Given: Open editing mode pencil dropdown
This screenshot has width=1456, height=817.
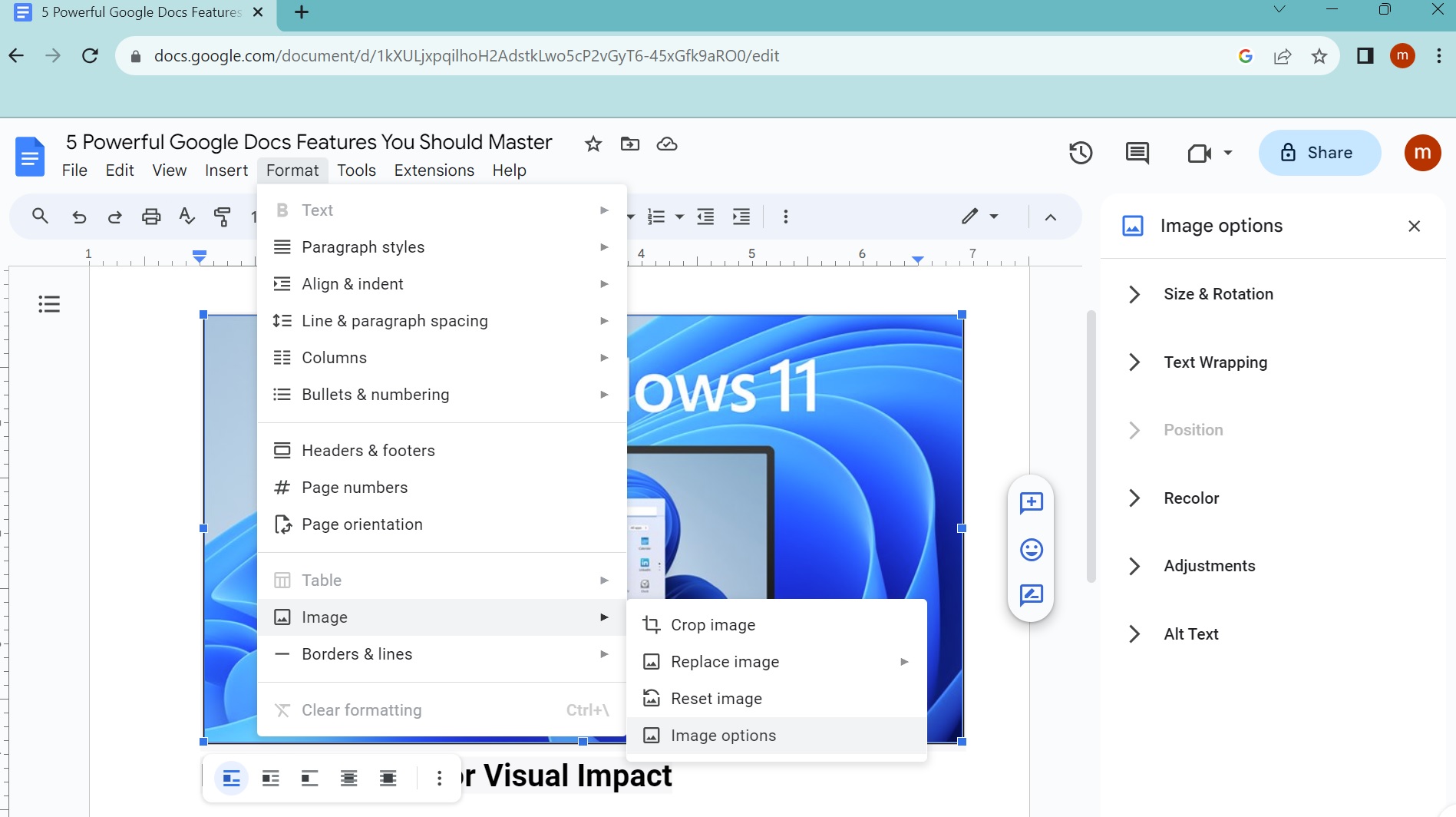Looking at the screenshot, I should 980,217.
